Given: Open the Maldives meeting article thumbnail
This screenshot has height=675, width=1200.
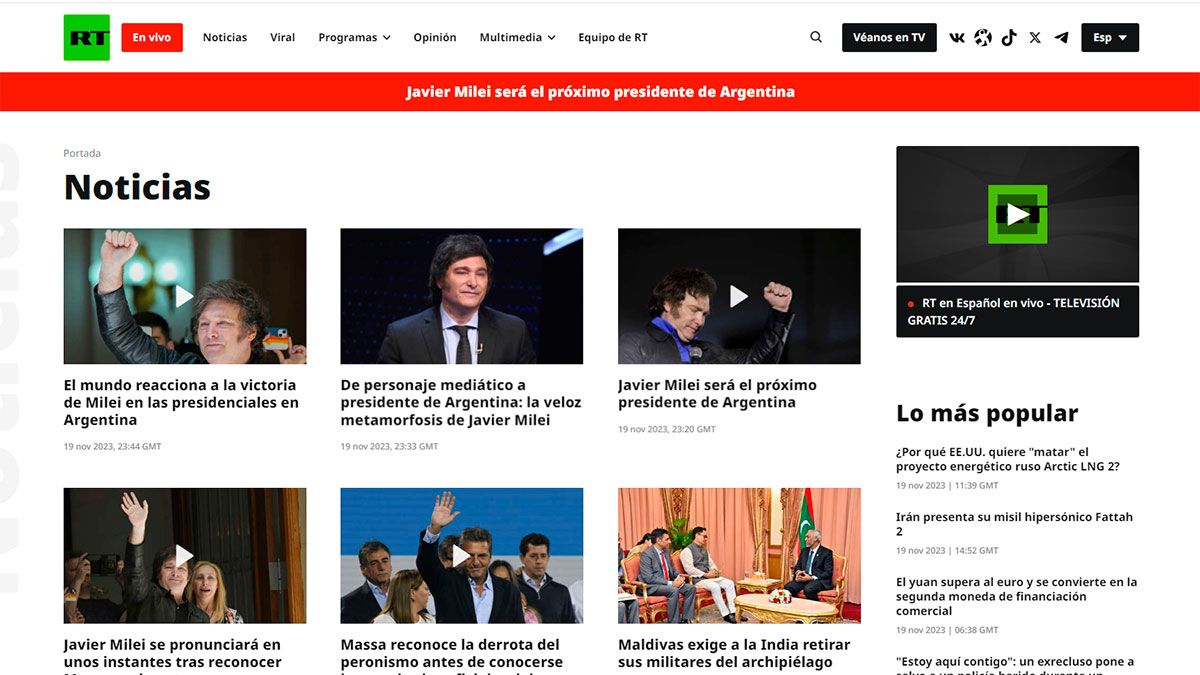Looking at the screenshot, I should [739, 556].
